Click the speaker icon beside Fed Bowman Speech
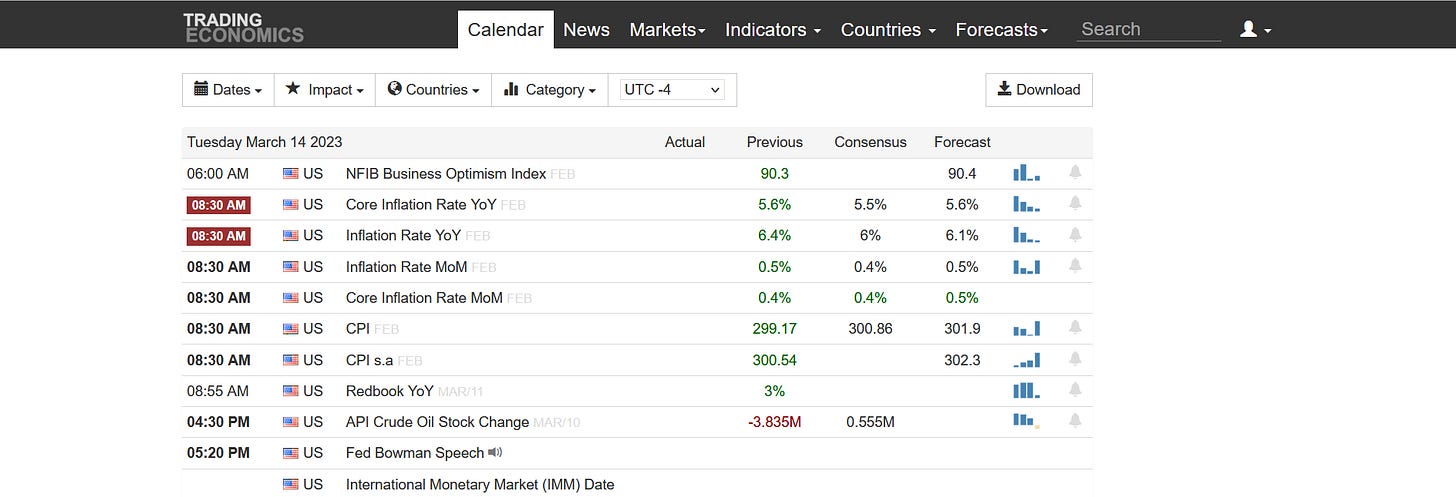Screen dimensions: 1456x497 tap(495, 453)
